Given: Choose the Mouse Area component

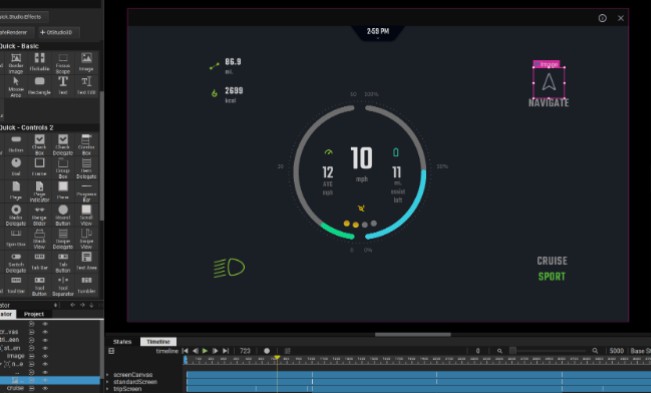Looking at the screenshot, I should pyautogui.click(x=16, y=87).
